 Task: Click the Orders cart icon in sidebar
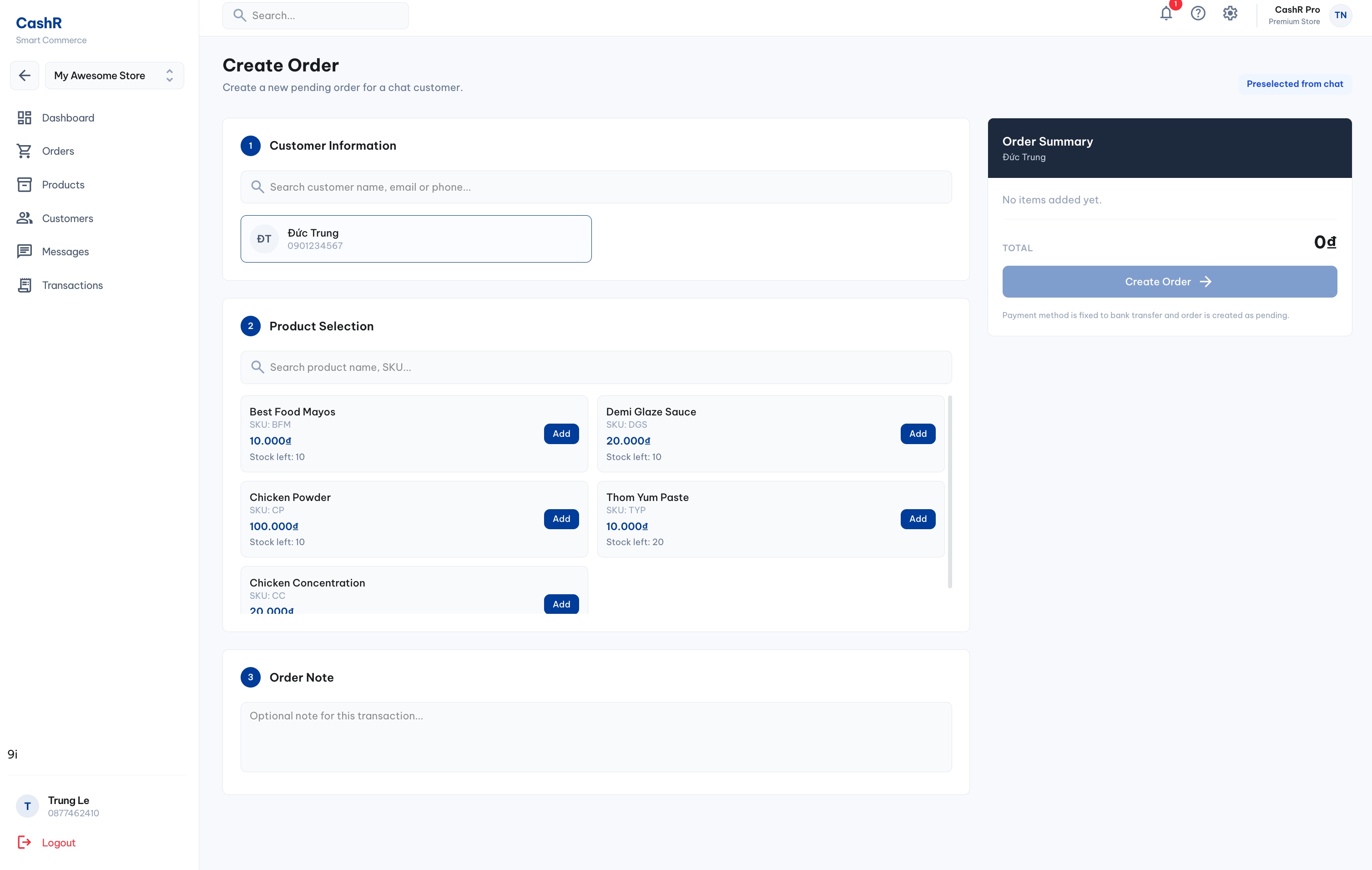coord(25,151)
